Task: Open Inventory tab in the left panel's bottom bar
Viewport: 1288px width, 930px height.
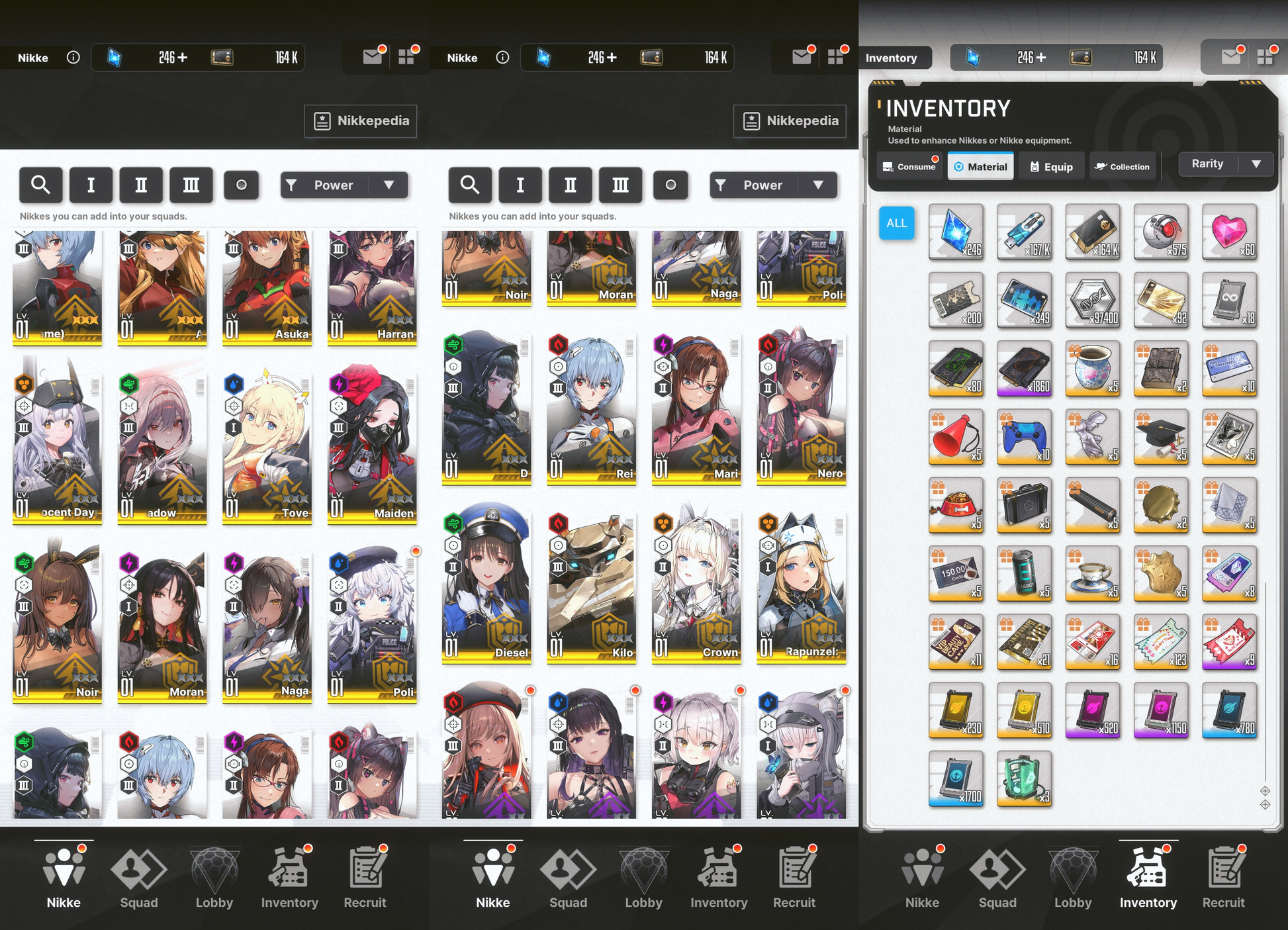Action: (x=289, y=878)
